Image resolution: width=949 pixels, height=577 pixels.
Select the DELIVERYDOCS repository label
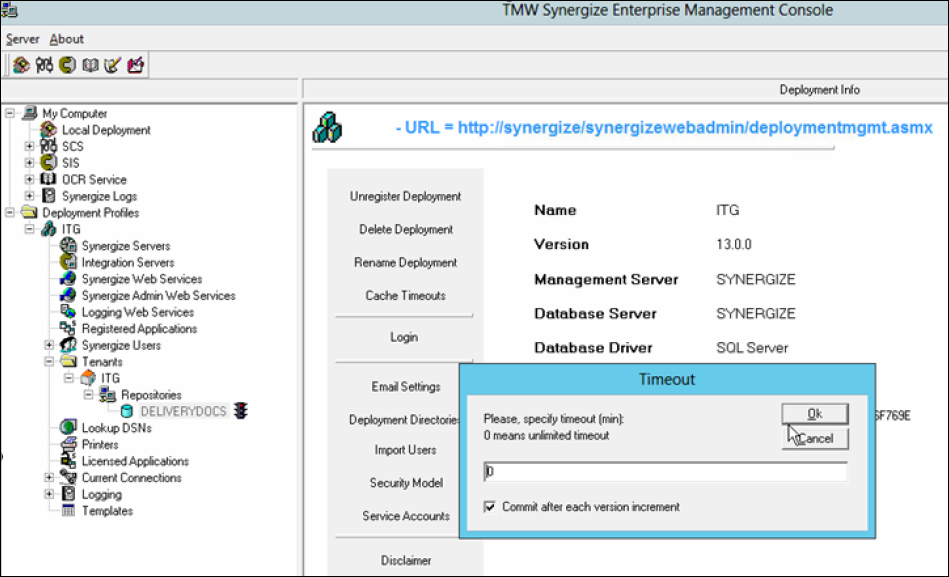coord(183,411)
